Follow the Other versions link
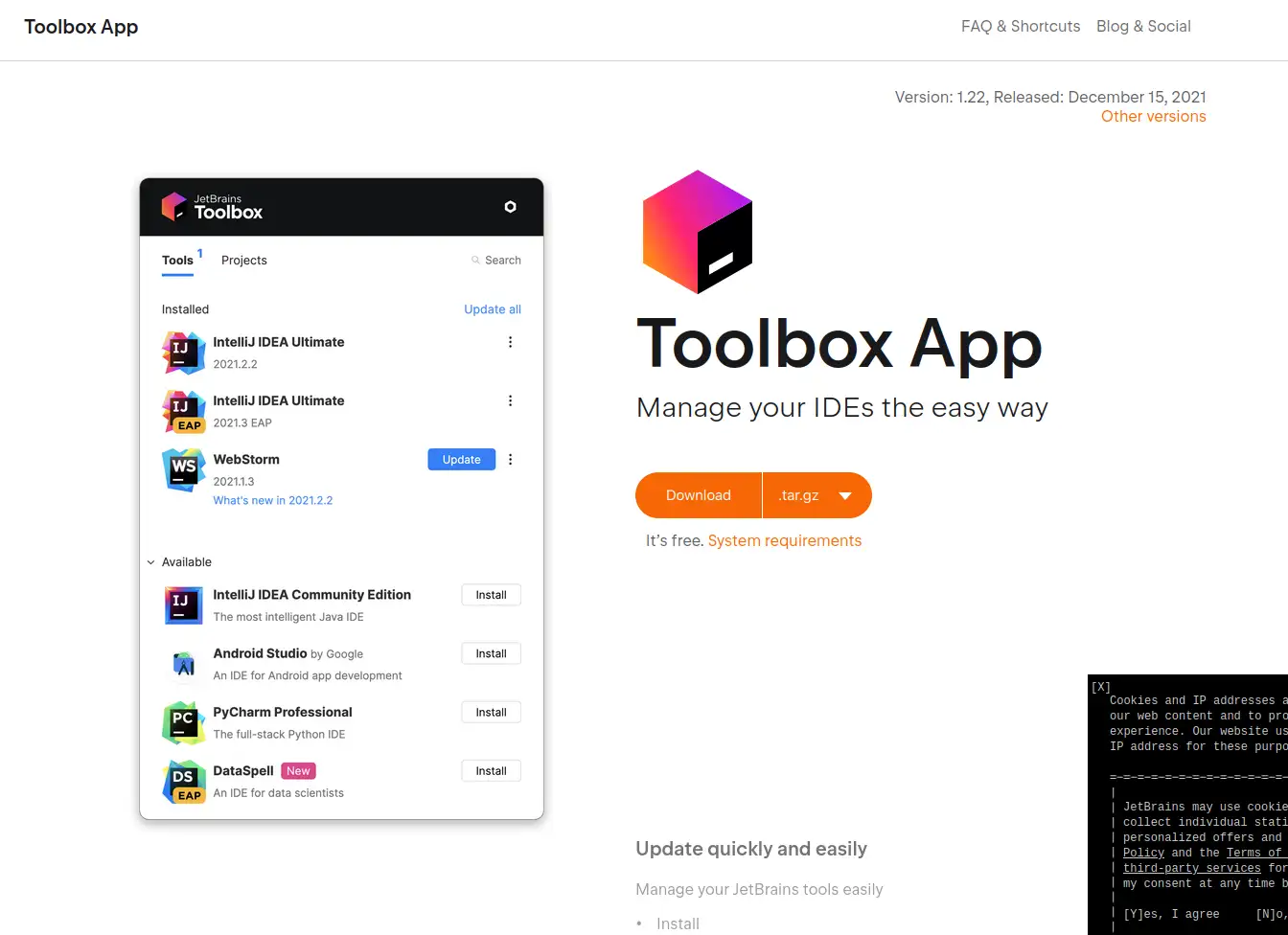The height and width of the screenshot is (935, 1288). (1153, 117)
